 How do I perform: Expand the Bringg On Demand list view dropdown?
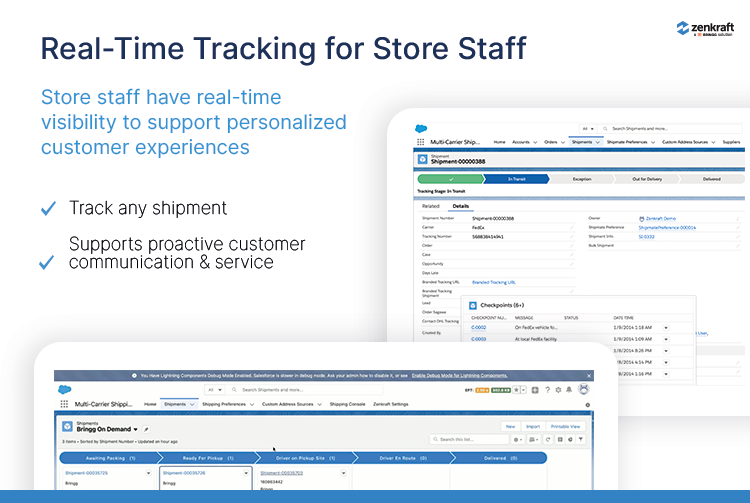(135, 428)
